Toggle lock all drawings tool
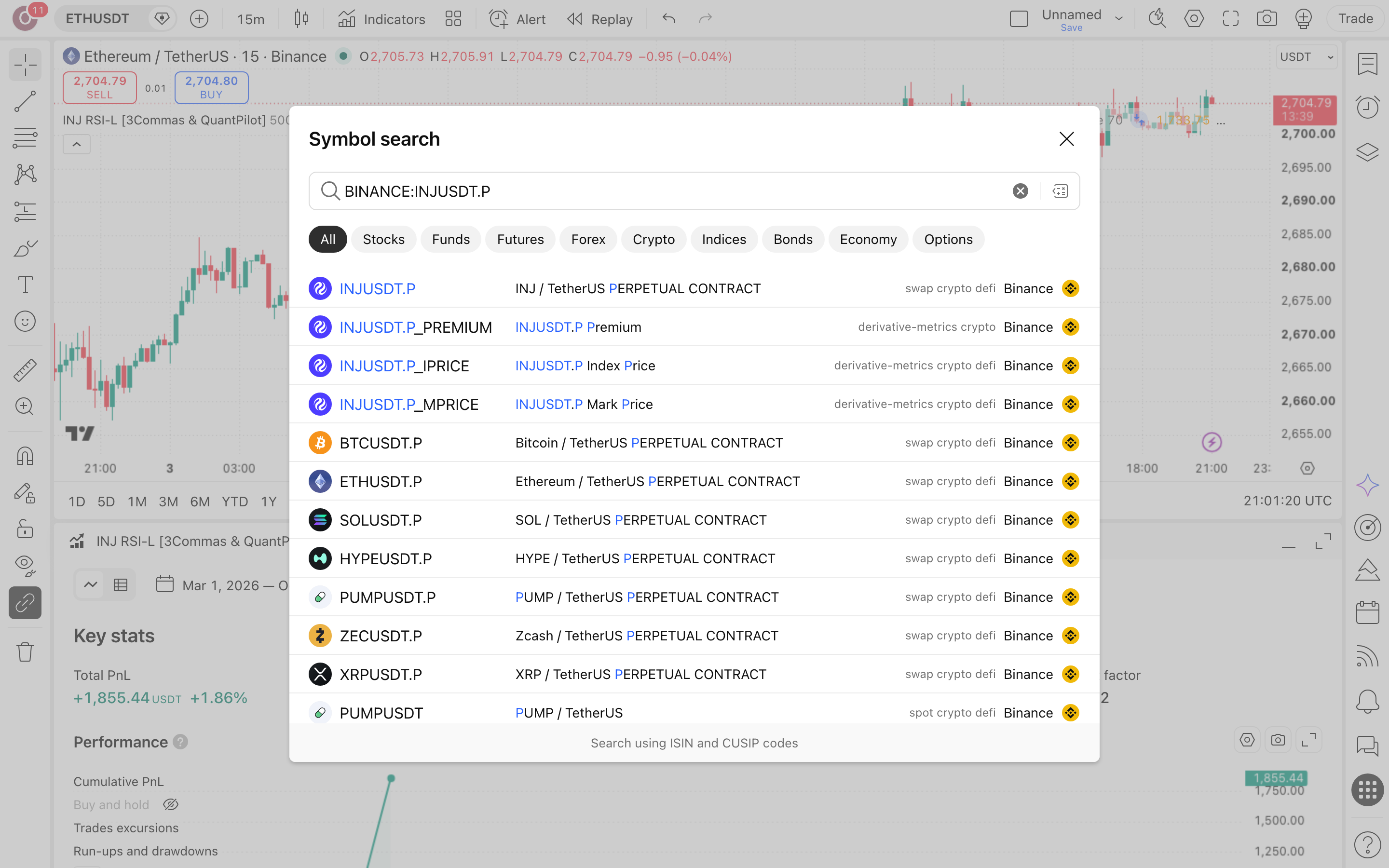This screenshot has height=868, width=1389. (25, 528)
